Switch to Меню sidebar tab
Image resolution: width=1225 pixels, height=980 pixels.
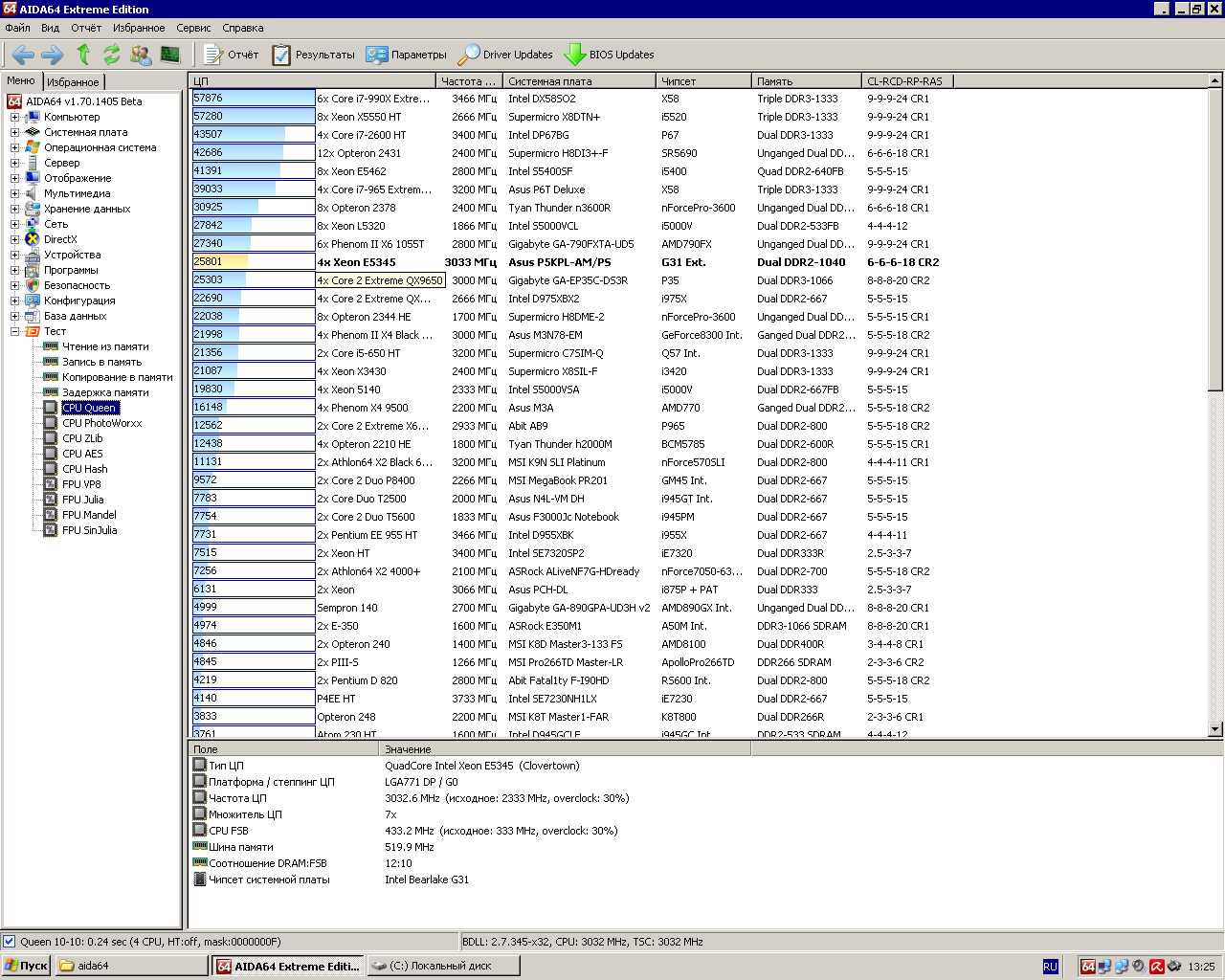tap(21, 81)
